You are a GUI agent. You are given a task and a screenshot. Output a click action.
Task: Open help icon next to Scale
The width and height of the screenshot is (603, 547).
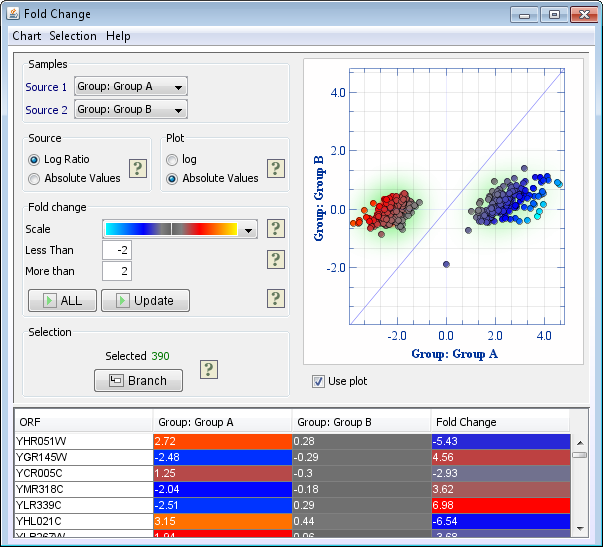(276, 229)
